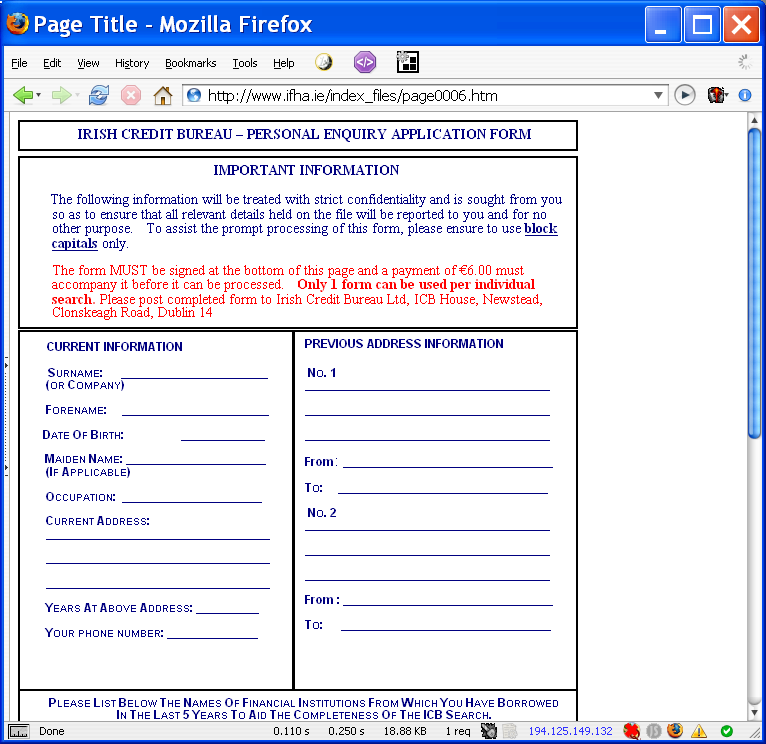Click the "1 req" status bar entry
Image resolution: width=766 pixels, height=744 pixels.
458,731
